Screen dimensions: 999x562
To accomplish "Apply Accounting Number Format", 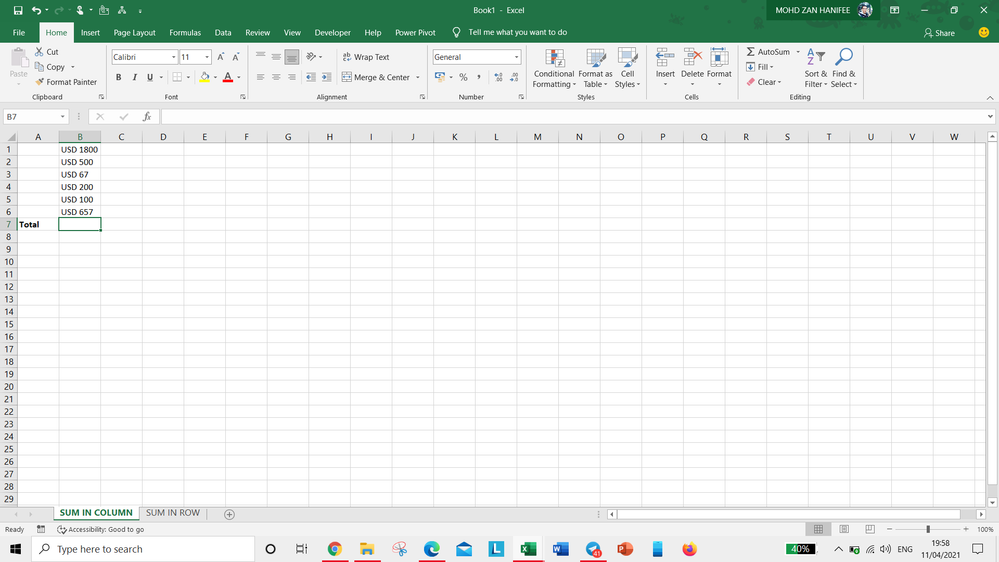I will [440, 77].
